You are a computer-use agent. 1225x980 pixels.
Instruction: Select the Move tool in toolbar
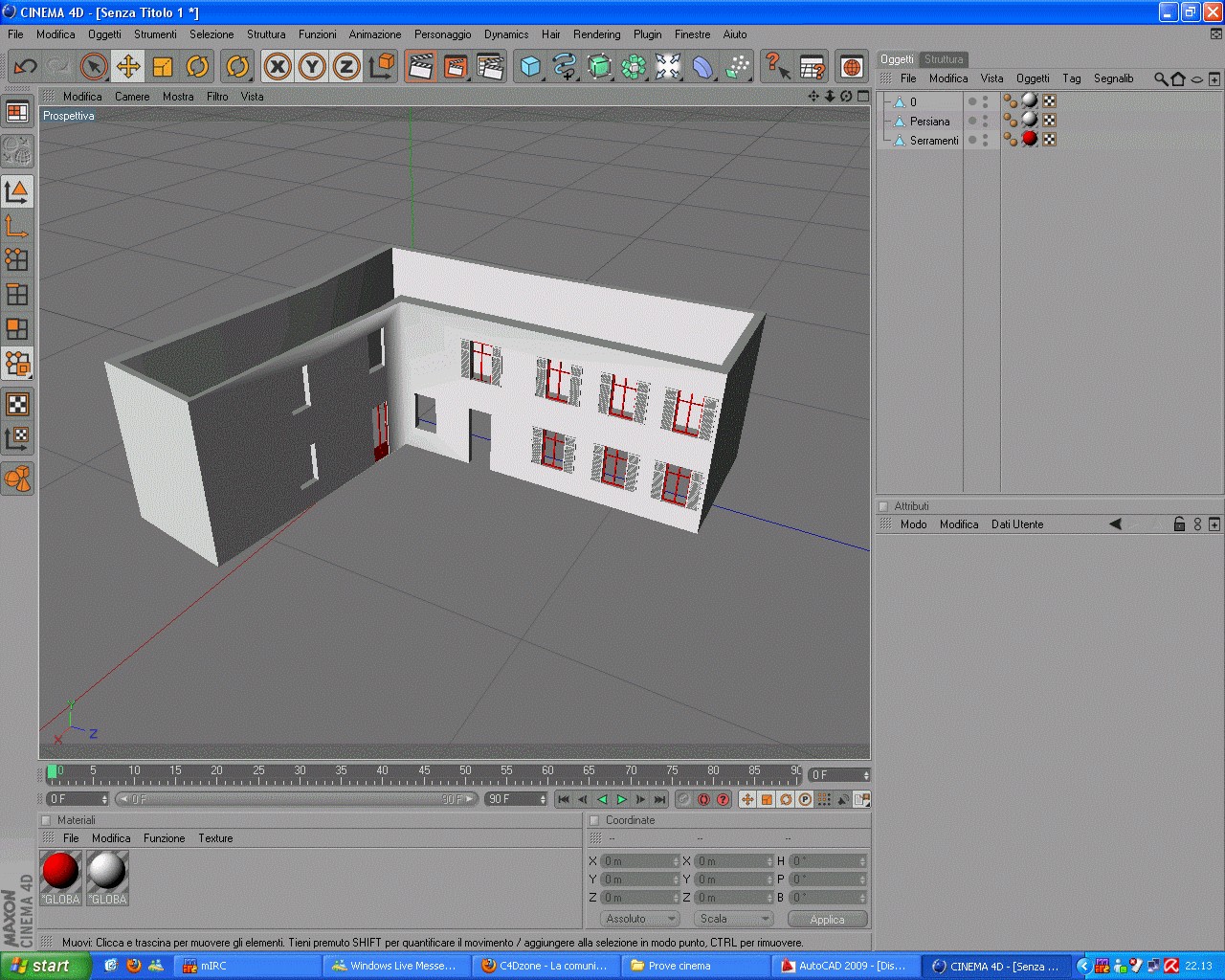tap(127, 66)
